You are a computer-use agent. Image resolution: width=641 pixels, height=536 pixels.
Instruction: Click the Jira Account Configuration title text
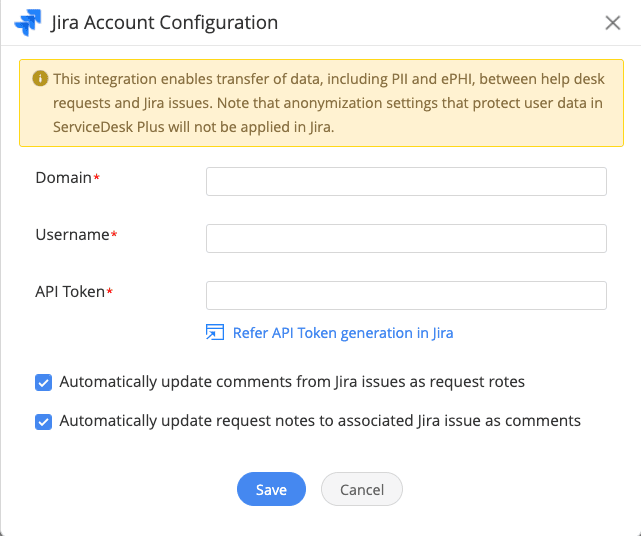tap(164, 22)
